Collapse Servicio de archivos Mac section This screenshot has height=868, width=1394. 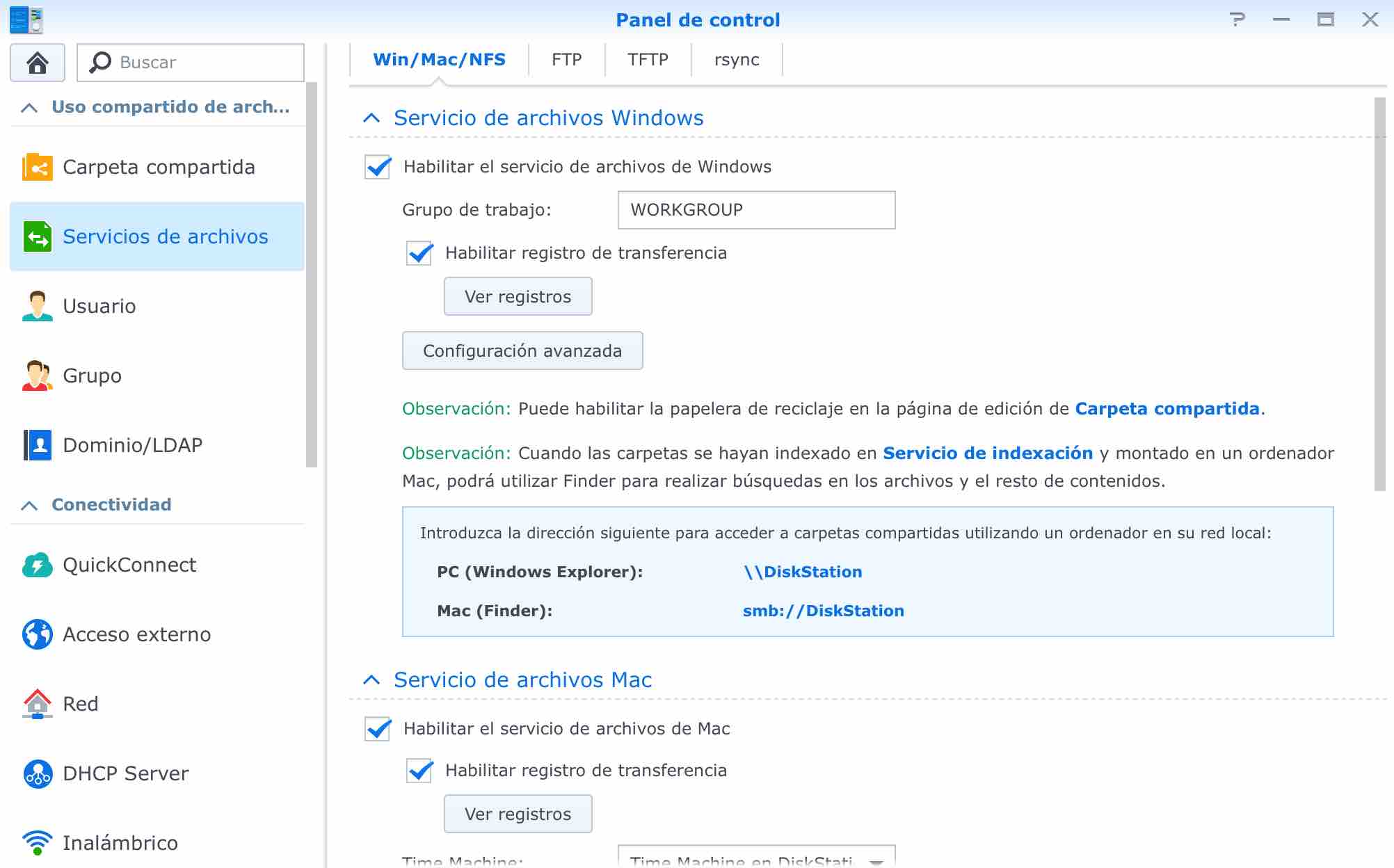[x=372, y=680]
